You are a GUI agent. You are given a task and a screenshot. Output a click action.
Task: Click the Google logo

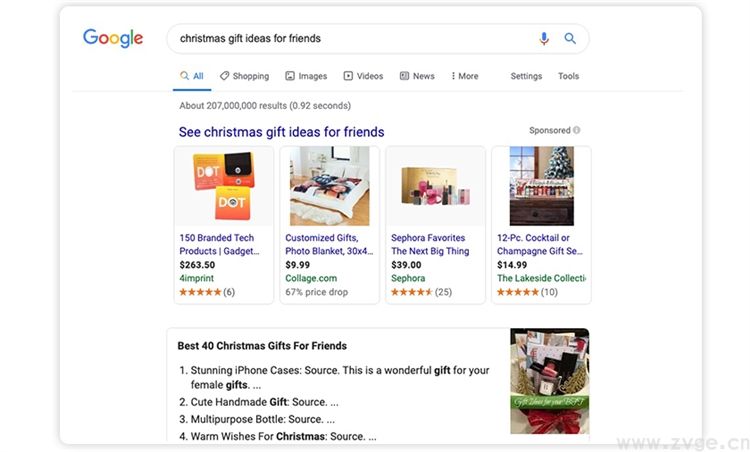tap(113, 39)
